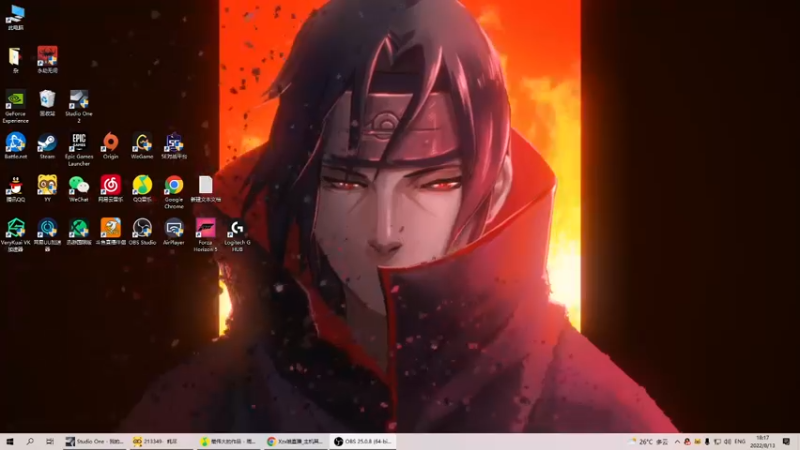The image size is (800, 450).
Task: Launch Tencent QQ penguin icon
Action: coord(15,189)
